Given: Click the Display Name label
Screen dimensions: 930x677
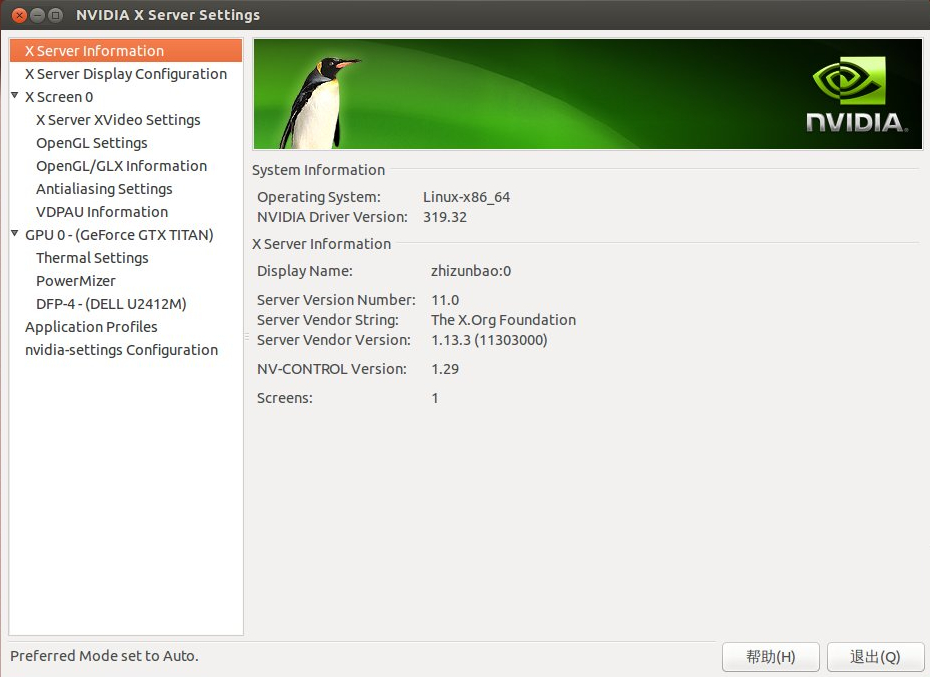Looking at the screenshot, I should click(x=305, y=271).
